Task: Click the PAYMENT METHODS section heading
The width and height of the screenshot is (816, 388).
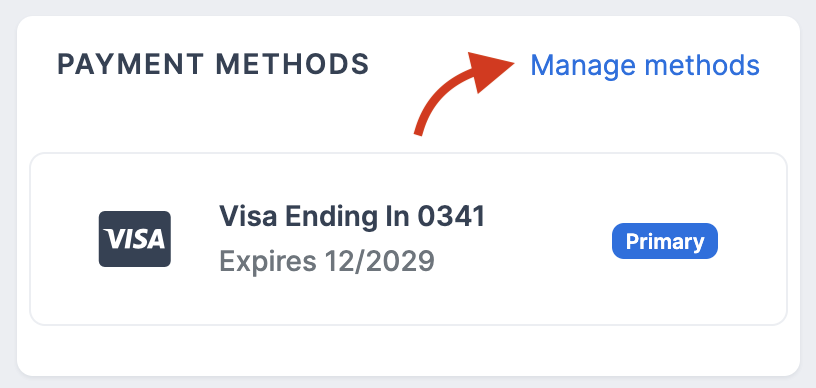Action: coord(213,64)
